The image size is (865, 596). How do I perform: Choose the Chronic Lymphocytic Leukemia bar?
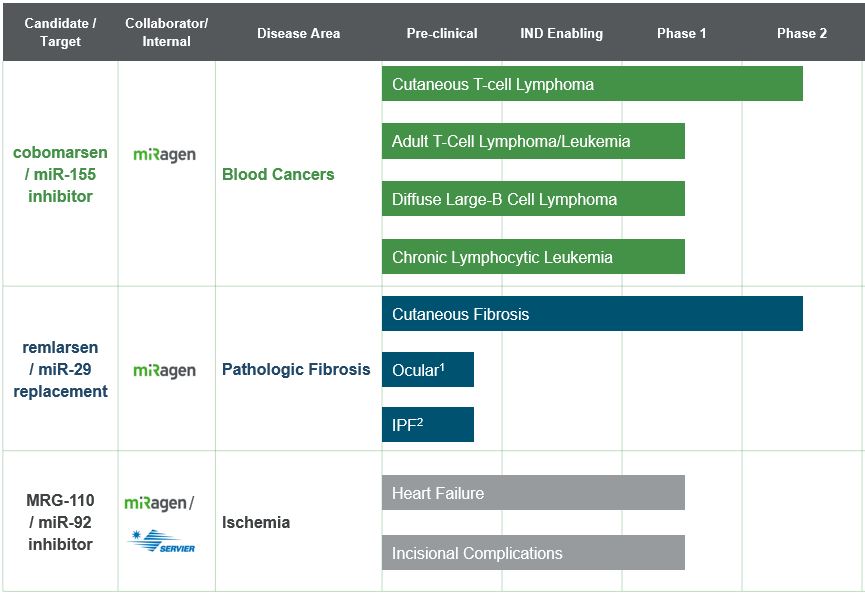pos(533,257)
